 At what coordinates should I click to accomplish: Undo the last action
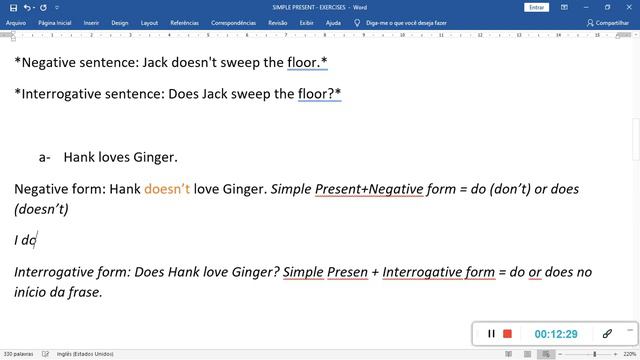27,7
